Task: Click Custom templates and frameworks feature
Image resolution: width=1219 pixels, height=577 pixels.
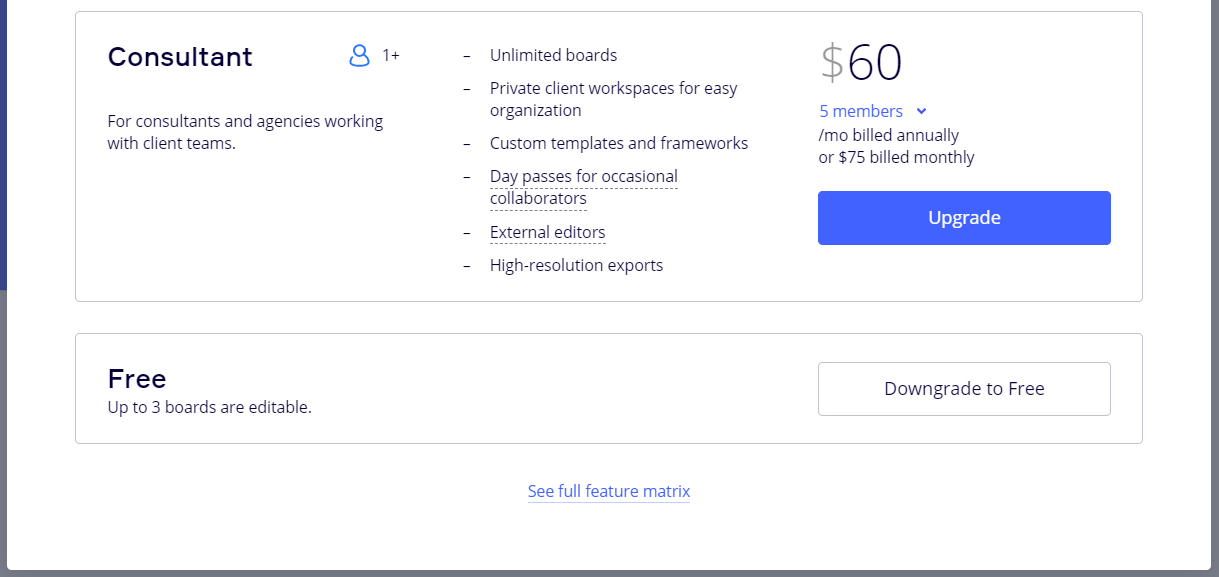Action: (x=618, y=143)
